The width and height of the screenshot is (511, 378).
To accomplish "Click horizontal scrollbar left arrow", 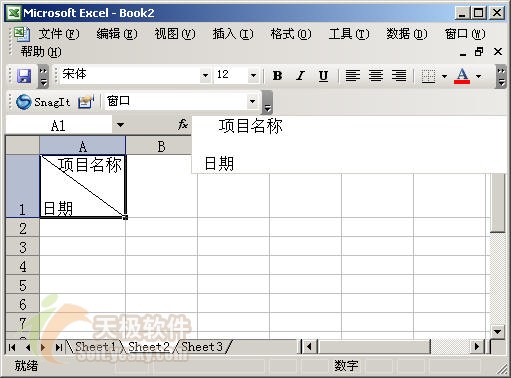I will (x=310, y=347).
